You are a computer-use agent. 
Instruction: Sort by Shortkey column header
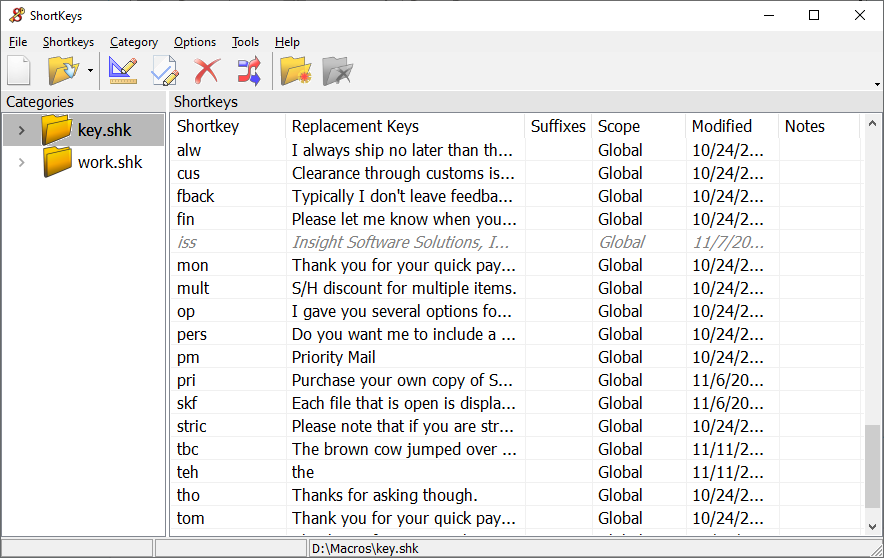click(x=228, y=126)
